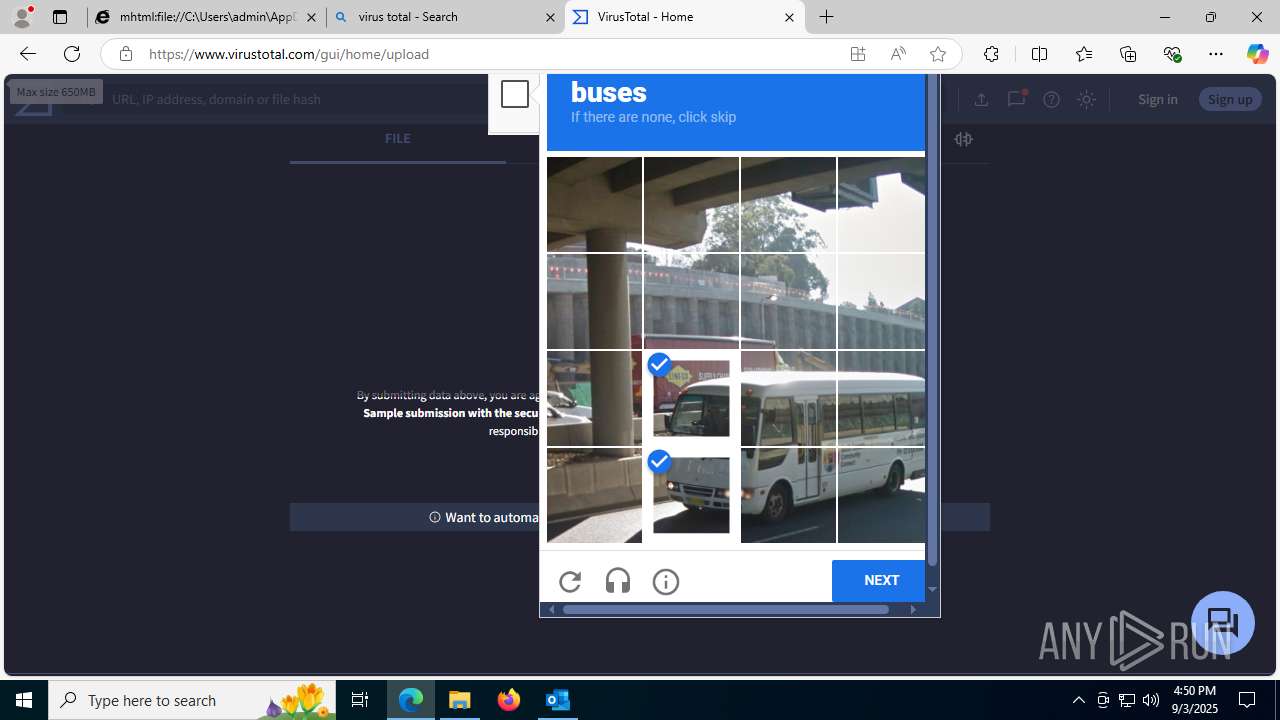Open Outlook from the taskbar
This screenshot has height=720, width=1280.
pos(558,700)
